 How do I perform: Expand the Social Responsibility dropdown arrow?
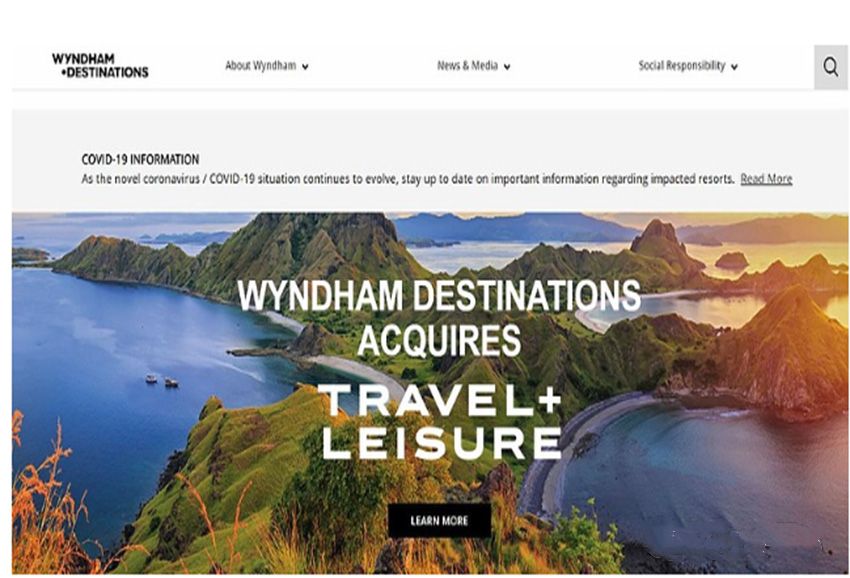click(x=734, y=67)
